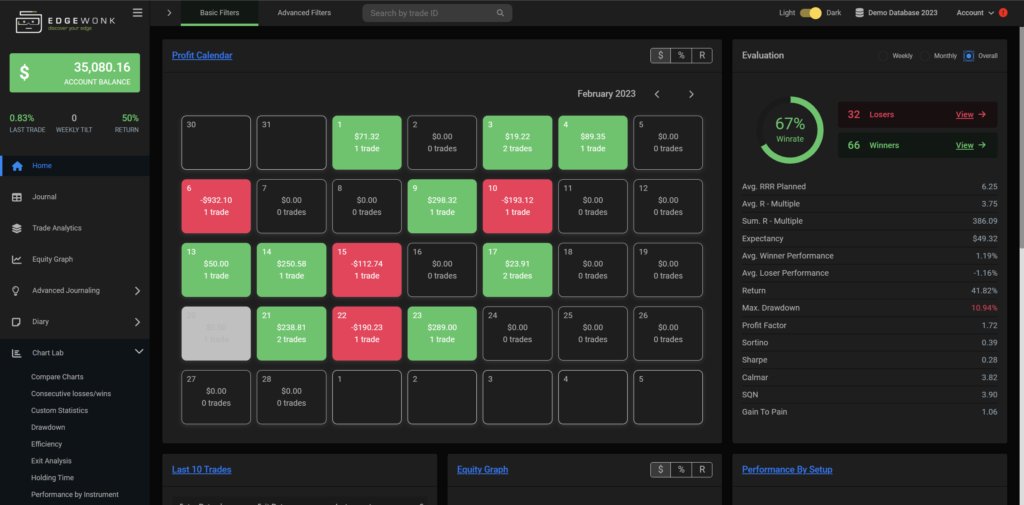Click View link for Losers
This screenshot has height=505, width=1024.
(965, 114)
